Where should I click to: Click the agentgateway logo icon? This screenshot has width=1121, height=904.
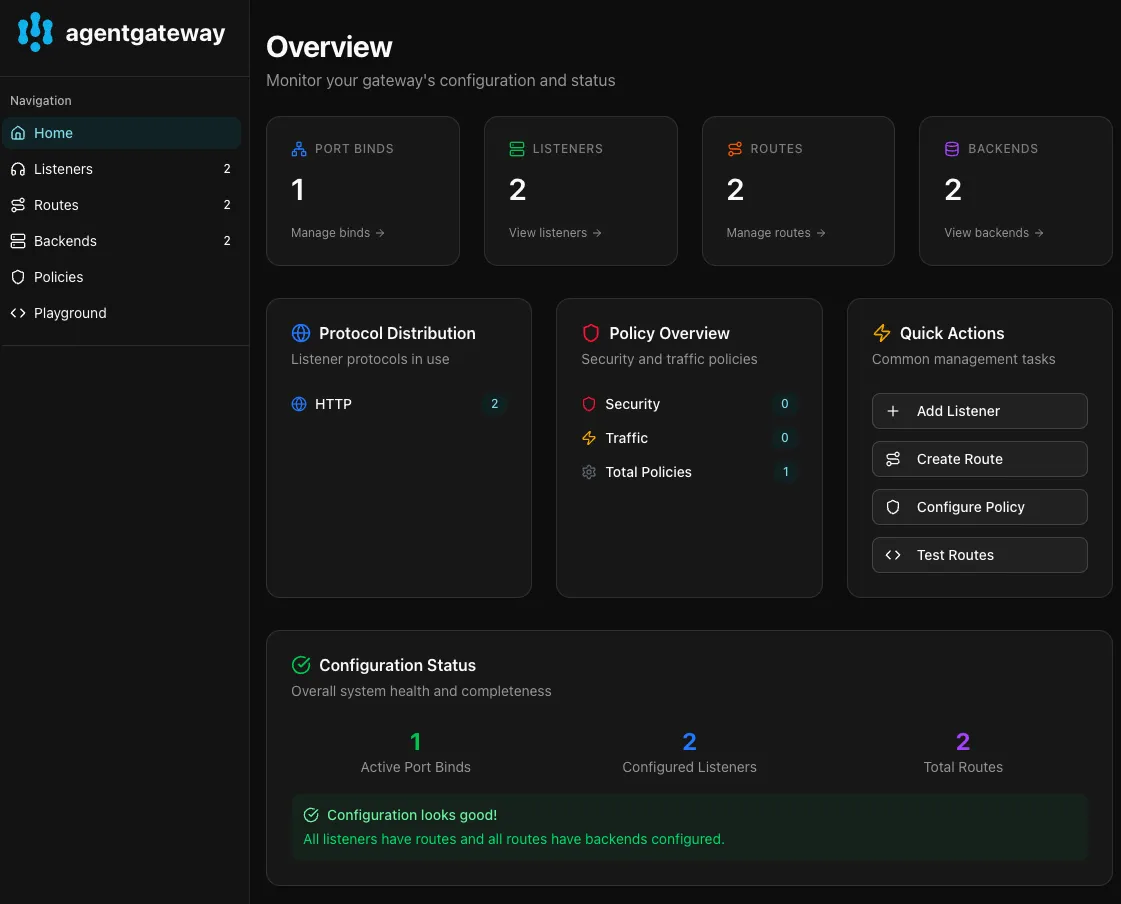35,32
